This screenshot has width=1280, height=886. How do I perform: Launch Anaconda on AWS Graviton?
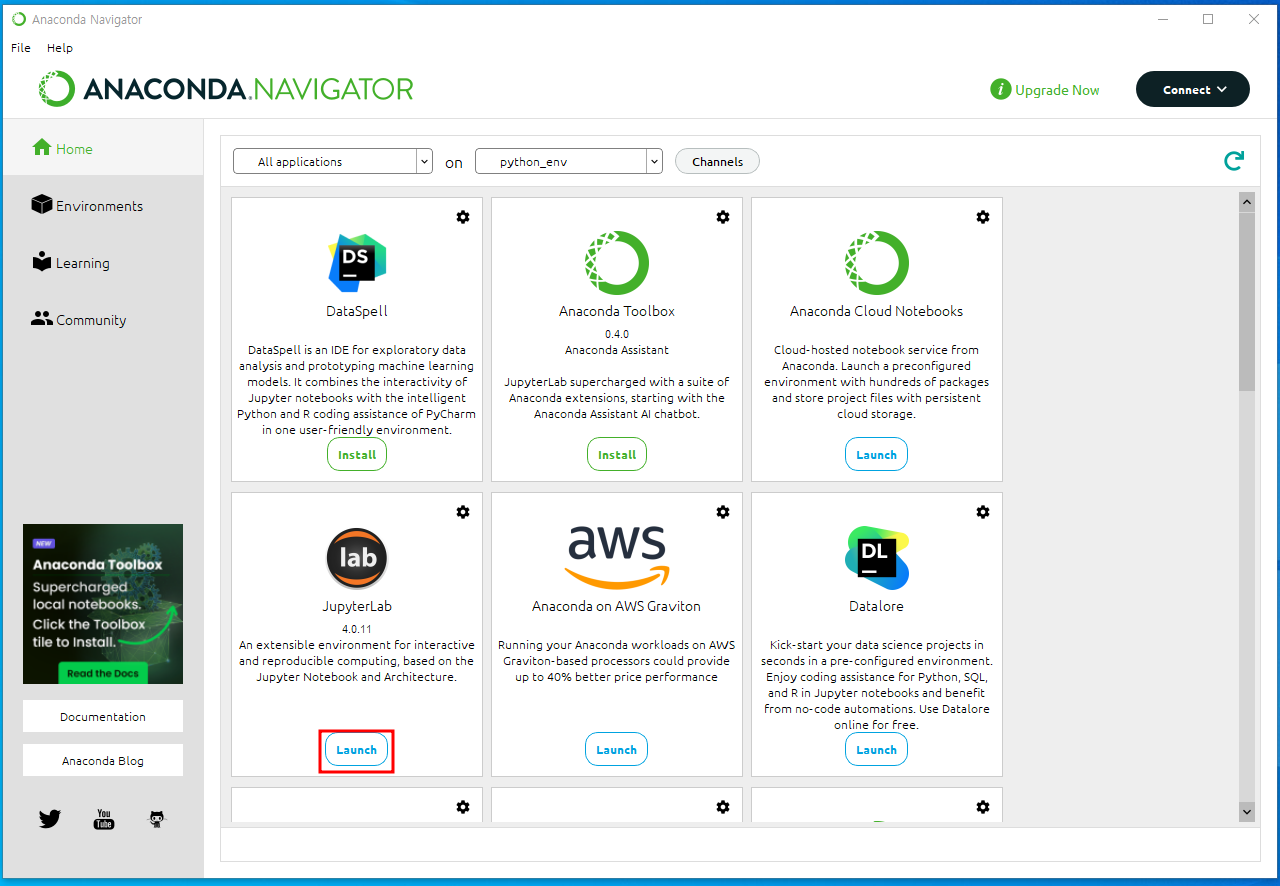pos(617,749)
